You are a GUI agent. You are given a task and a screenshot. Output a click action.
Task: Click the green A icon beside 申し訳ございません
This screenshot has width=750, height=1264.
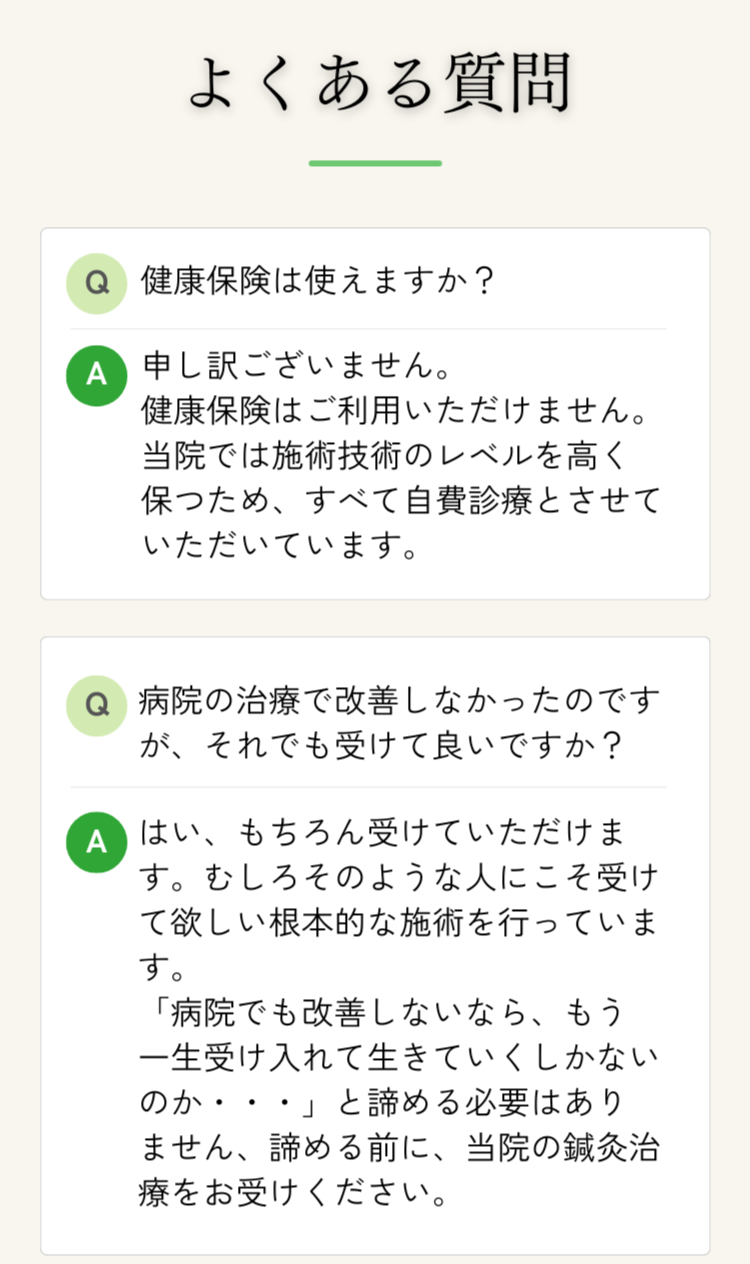pyautogui.click(x=96, y=374)
